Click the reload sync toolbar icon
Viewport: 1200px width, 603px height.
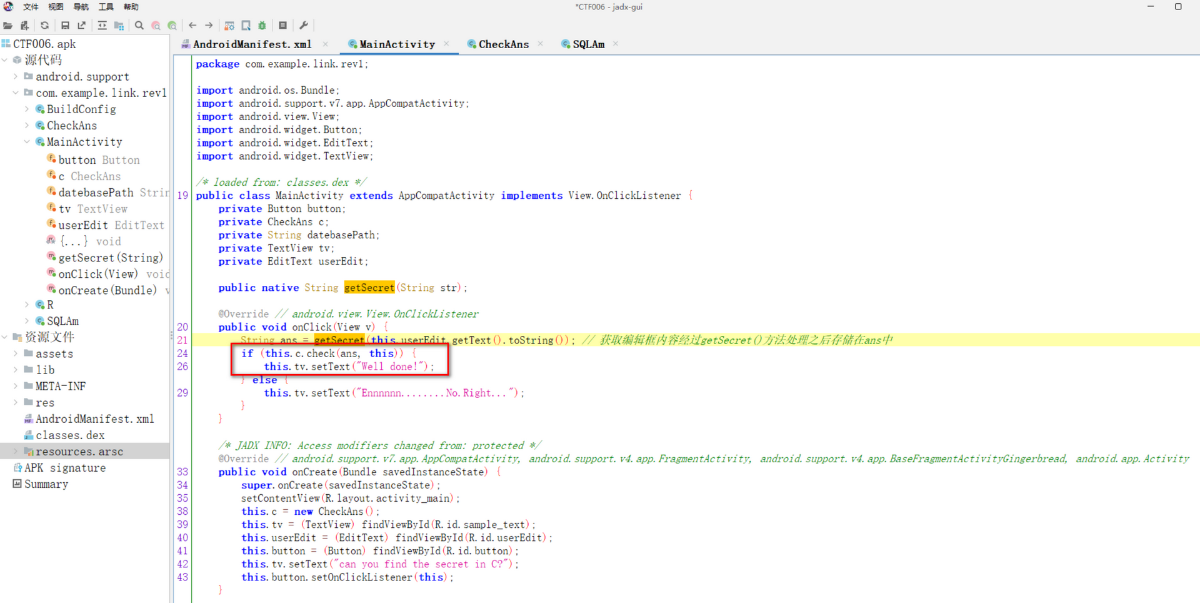pos(44,25)
